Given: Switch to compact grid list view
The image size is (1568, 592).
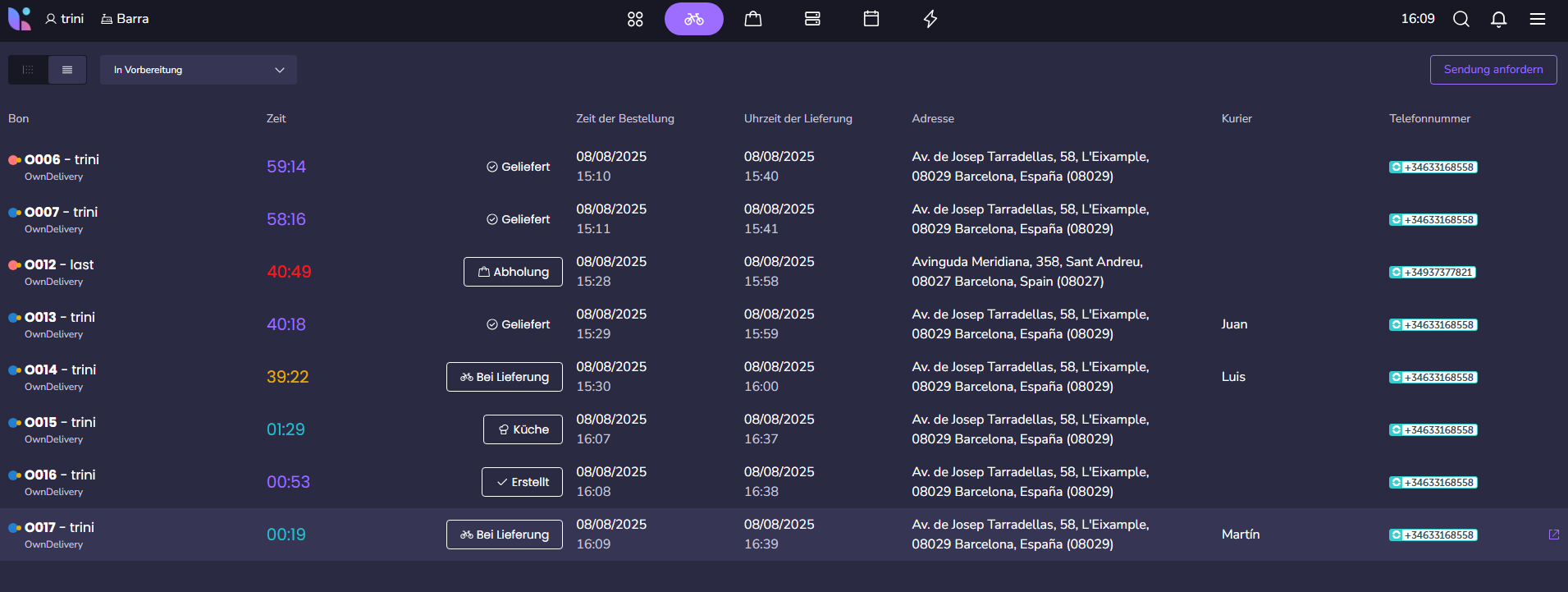Looking at the screenshot, I should 28,70.
